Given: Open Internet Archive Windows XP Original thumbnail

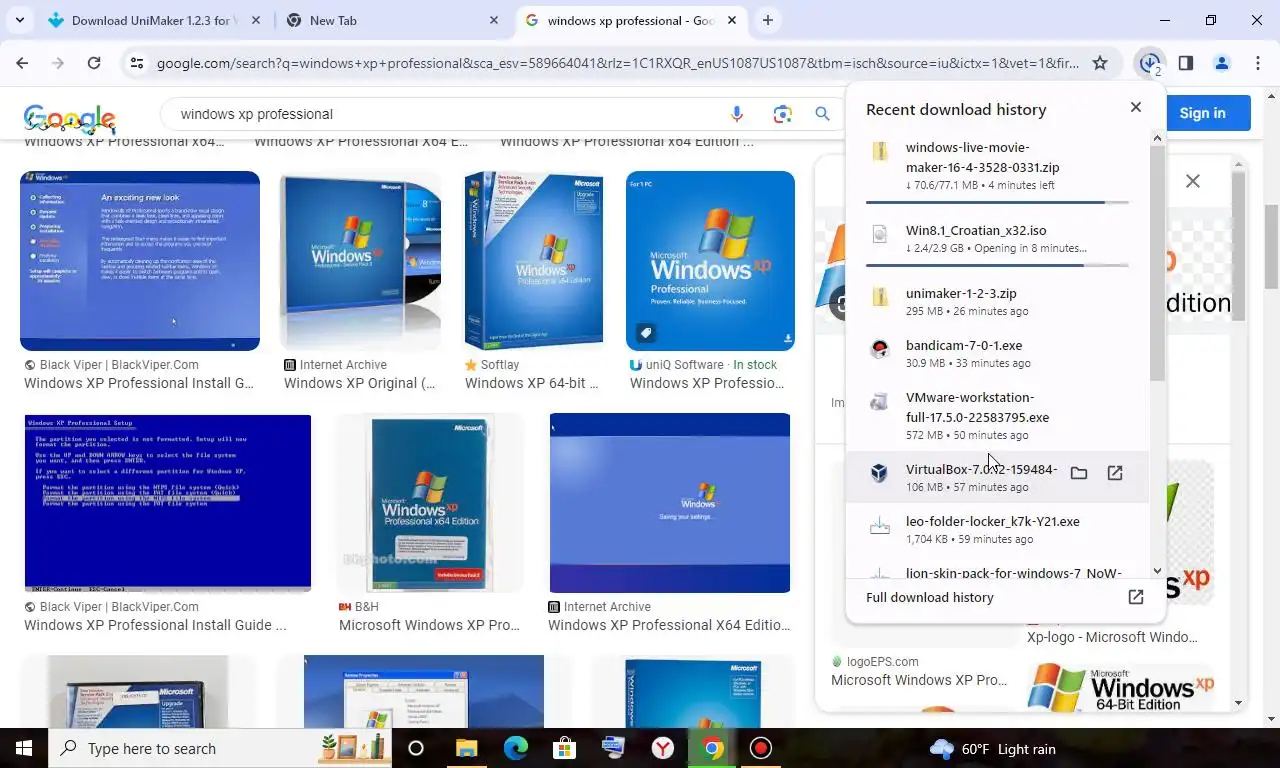Looking at the screenshot, I should tap(361, 261).
